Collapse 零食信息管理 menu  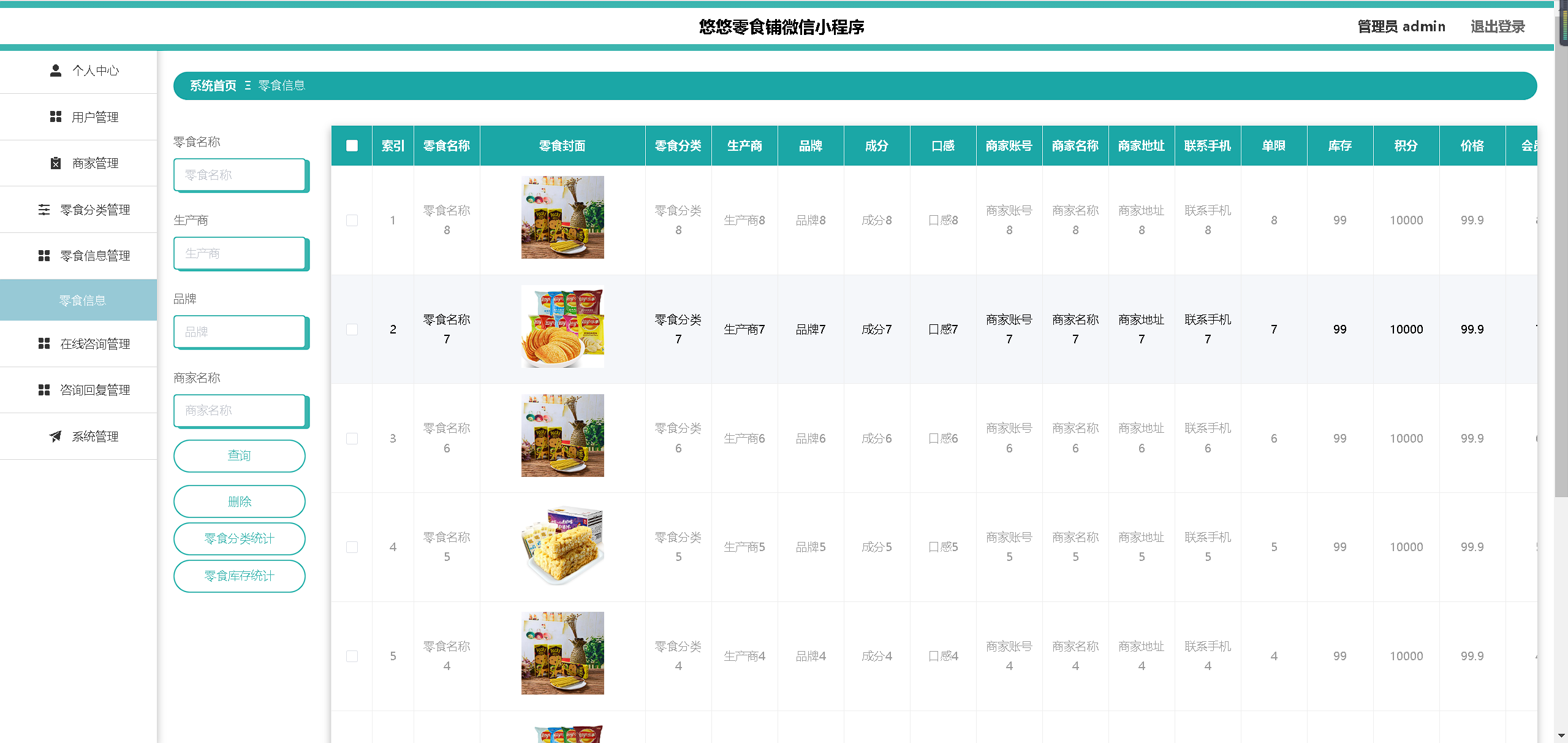(78, 256)
